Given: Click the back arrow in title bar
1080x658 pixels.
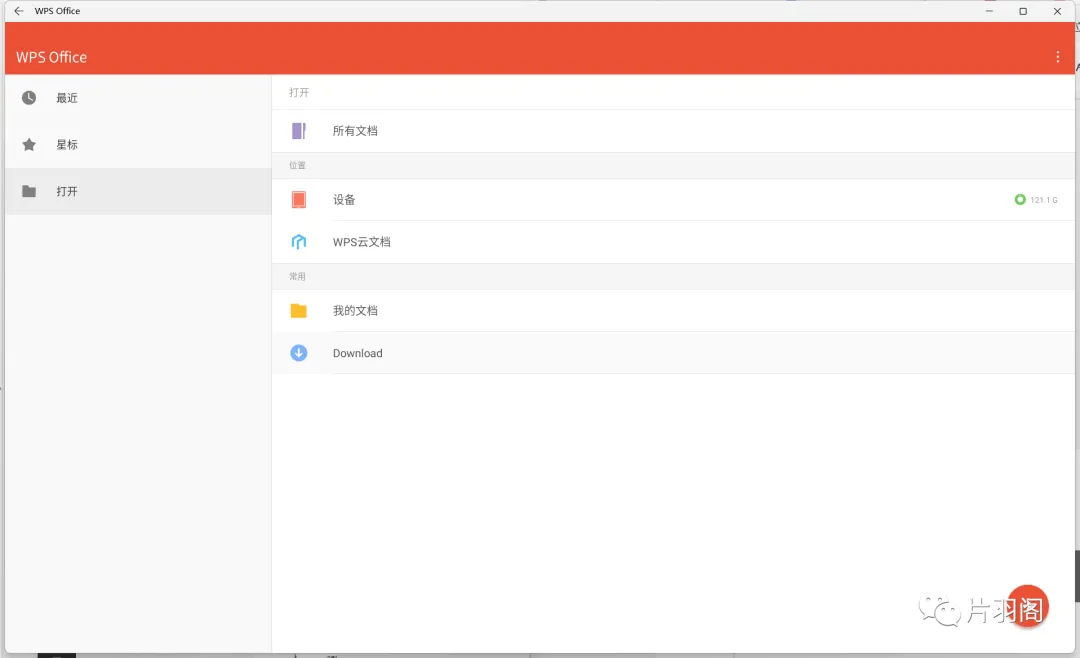Looking at the screenshot, I should click(19, 11).
